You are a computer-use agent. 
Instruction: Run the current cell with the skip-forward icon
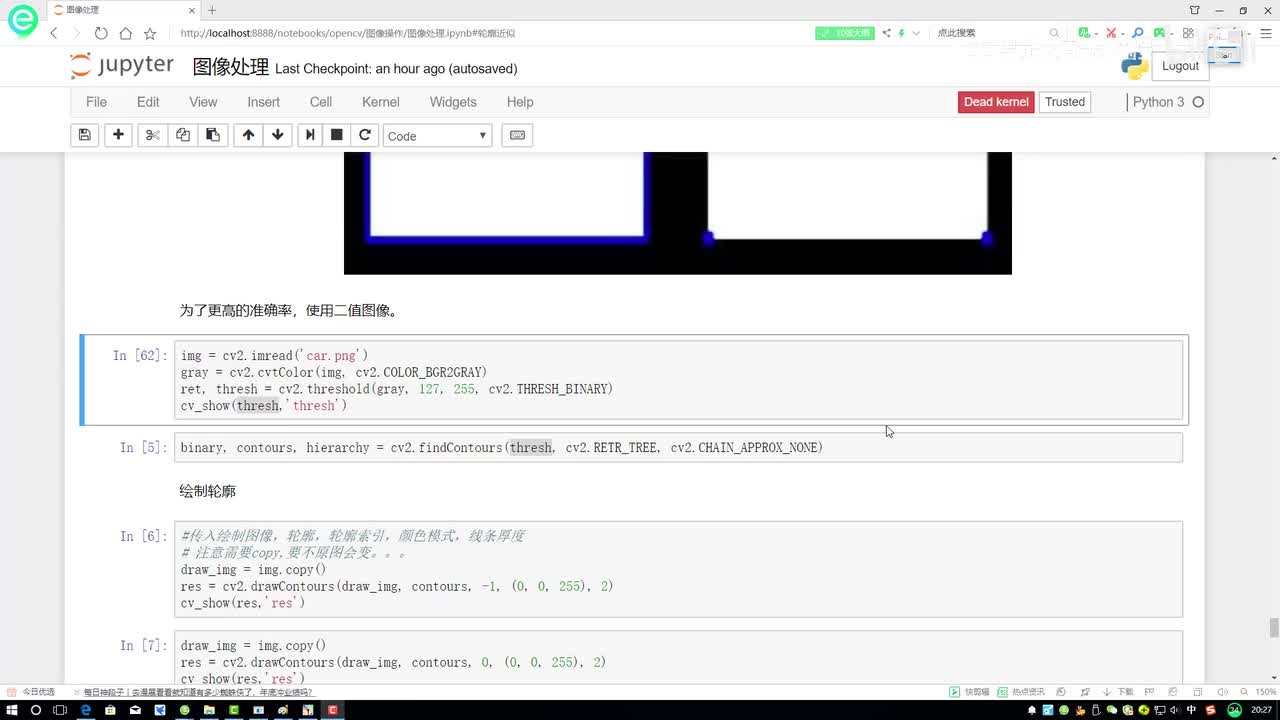(x=310, y=135)
